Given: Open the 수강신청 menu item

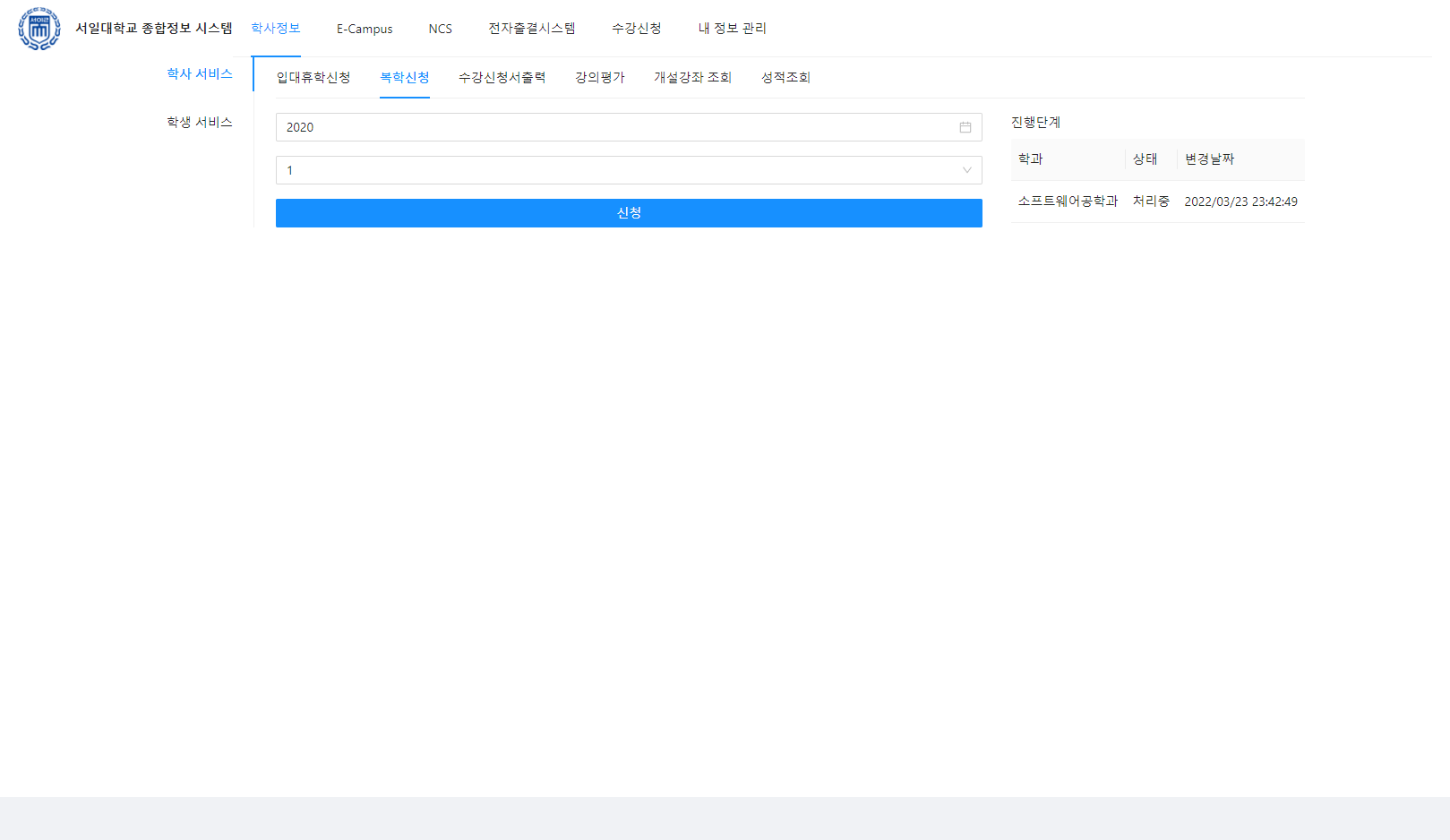Looking at the screenshot, I should 636,28.
